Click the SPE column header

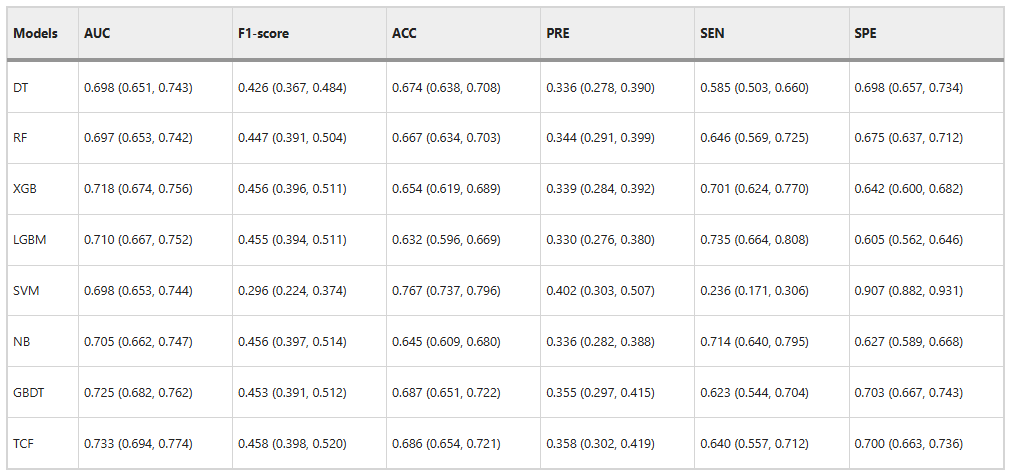point(866,33)
